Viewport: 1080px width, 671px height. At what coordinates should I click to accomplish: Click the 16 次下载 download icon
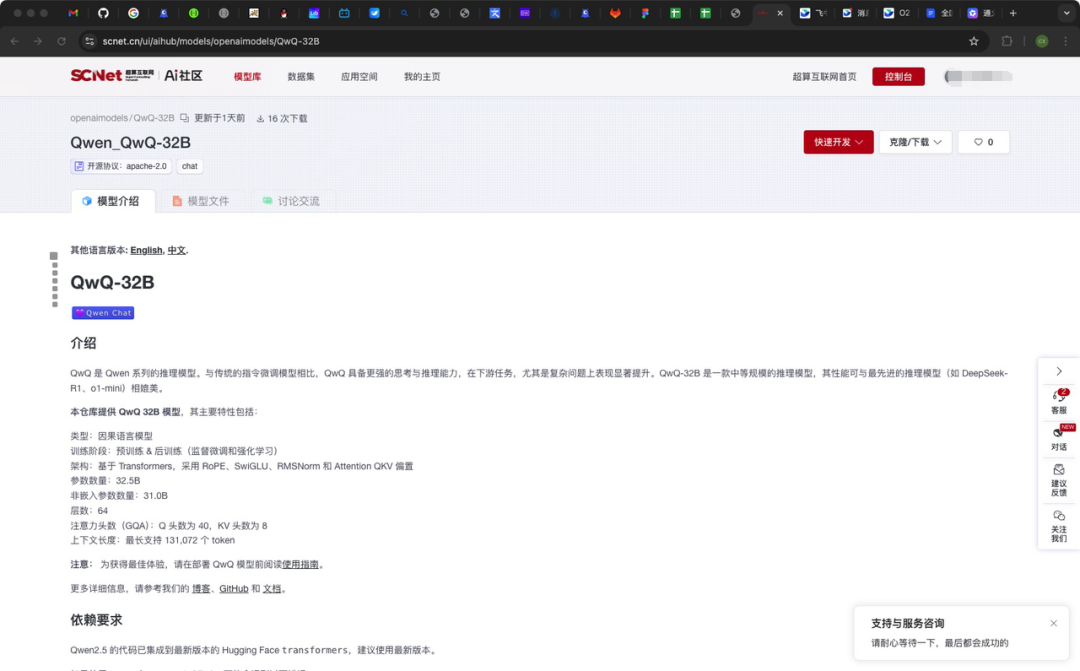coord(260,118)
